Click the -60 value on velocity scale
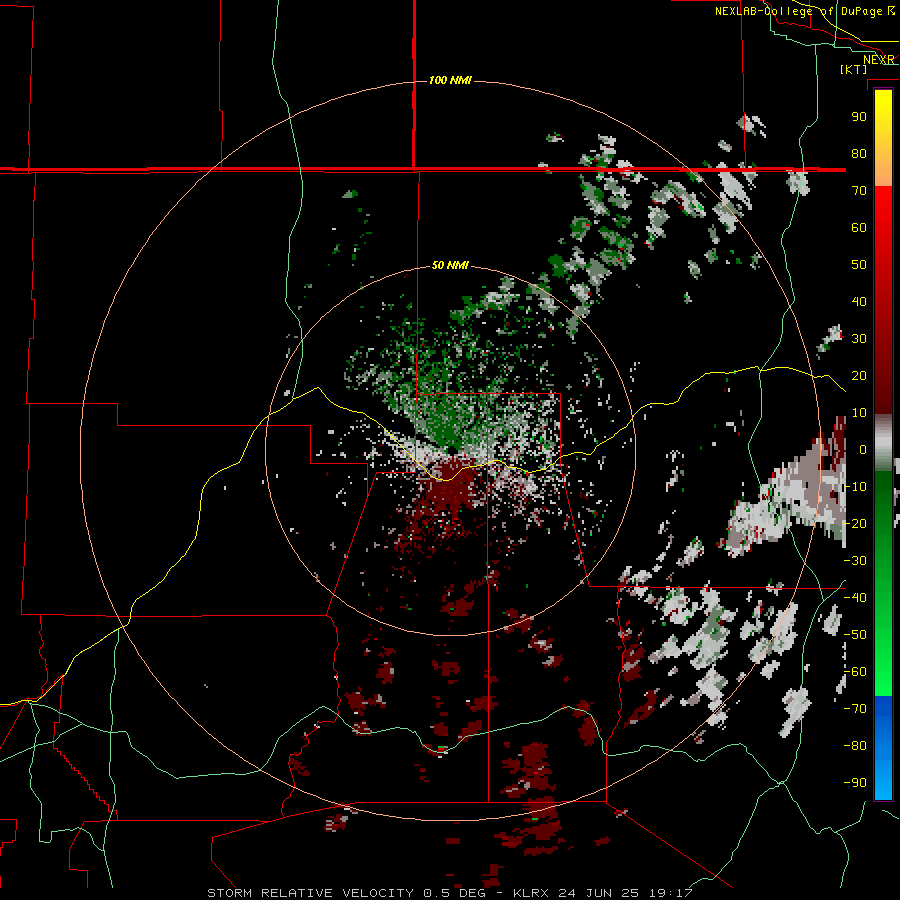The image size is (900, 900). click(855, 672)
